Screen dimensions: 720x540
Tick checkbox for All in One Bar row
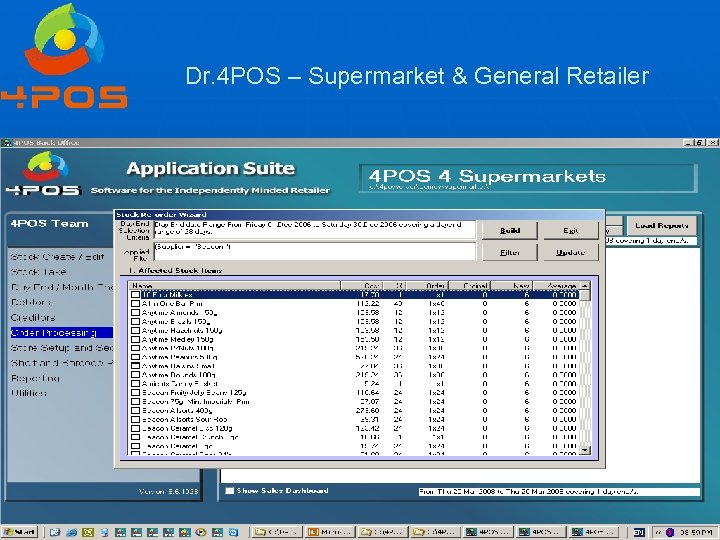[135, 304]
